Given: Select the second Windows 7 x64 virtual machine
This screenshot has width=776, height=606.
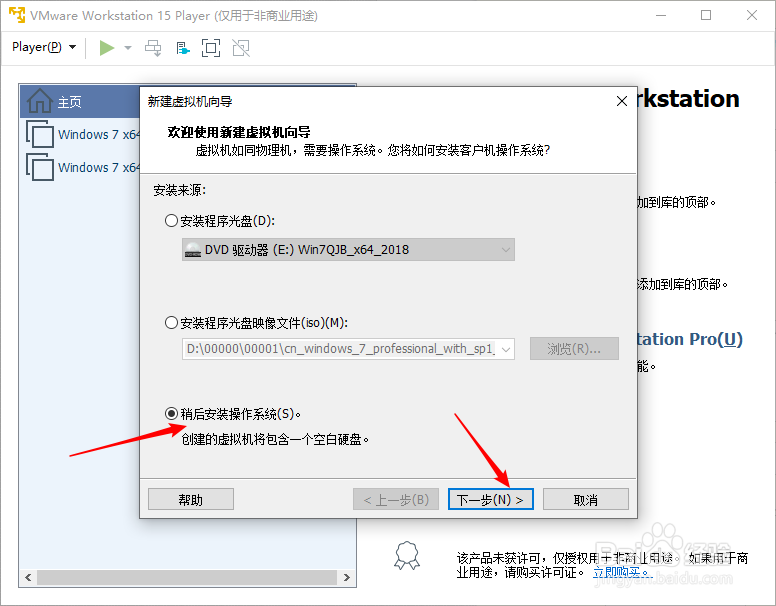Looking at the screenshot, I should (x=84, y=167).
